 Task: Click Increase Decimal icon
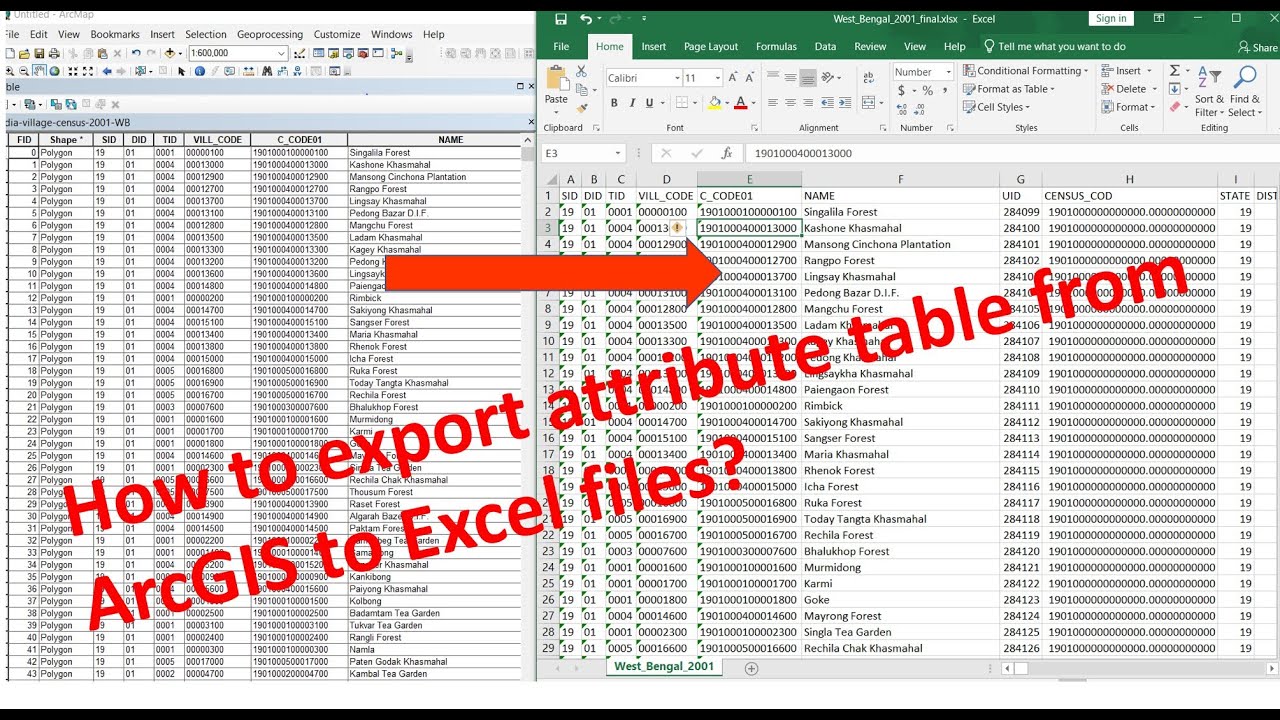[903, 110]
